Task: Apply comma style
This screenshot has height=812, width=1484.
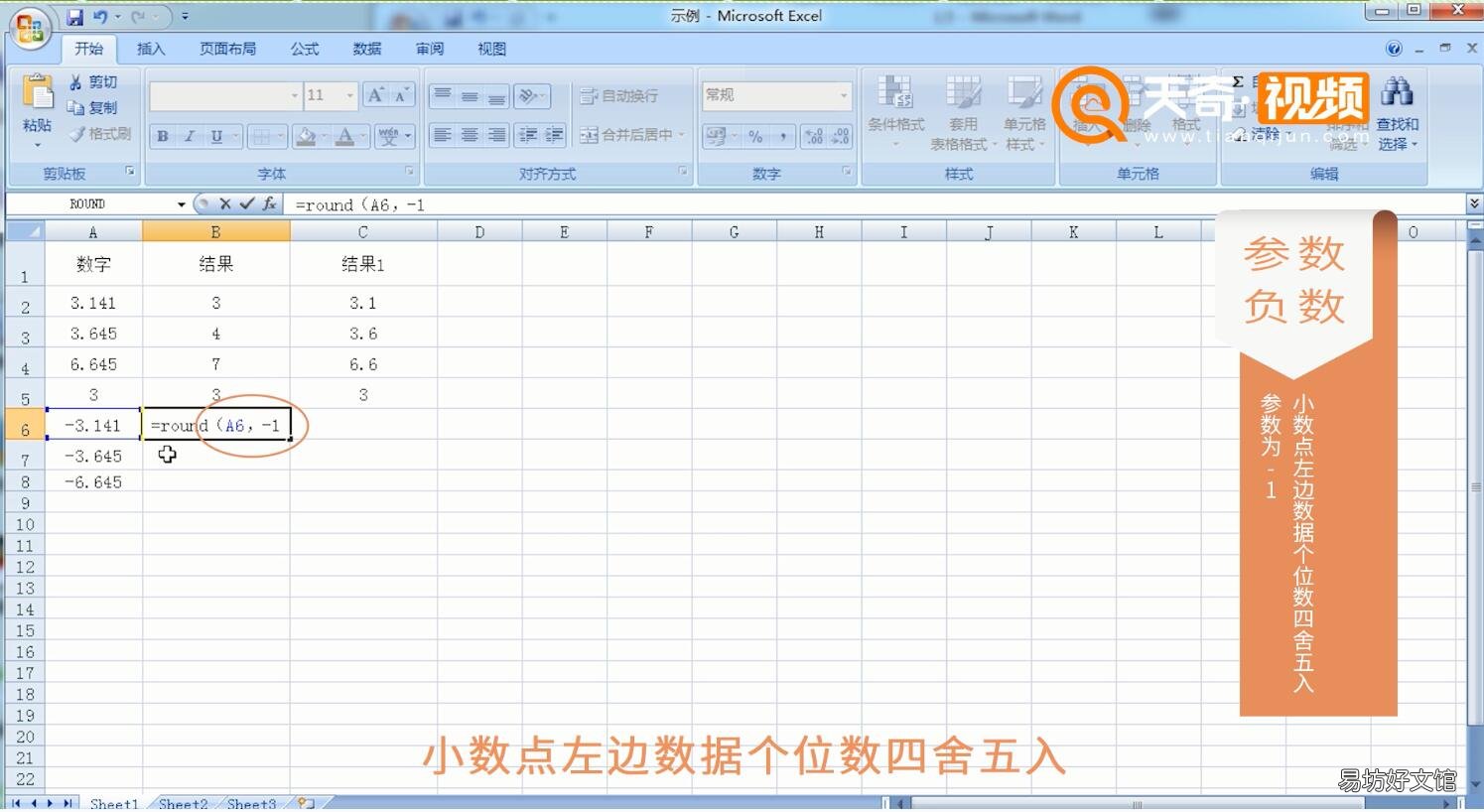Action: click(782, 136)
